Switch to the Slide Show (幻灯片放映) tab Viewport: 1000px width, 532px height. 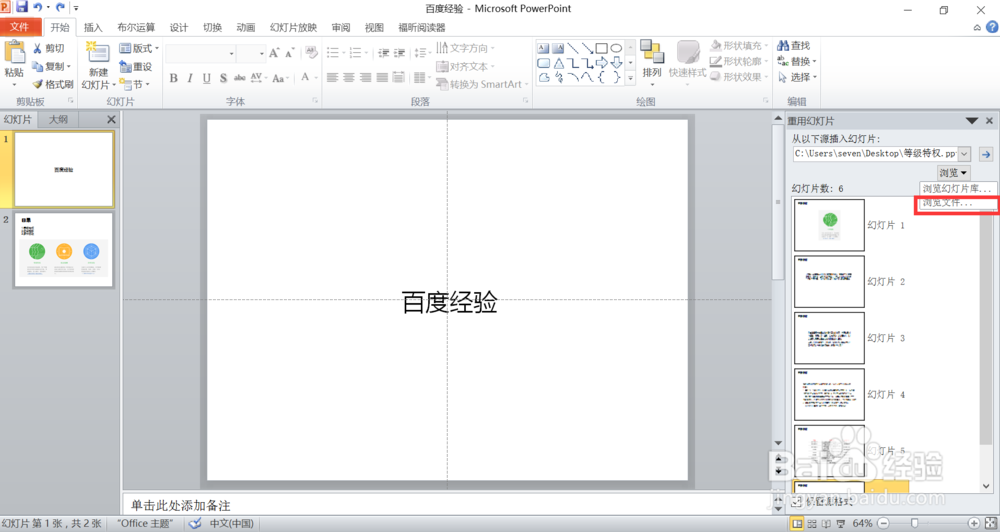(x=293, y=27)
